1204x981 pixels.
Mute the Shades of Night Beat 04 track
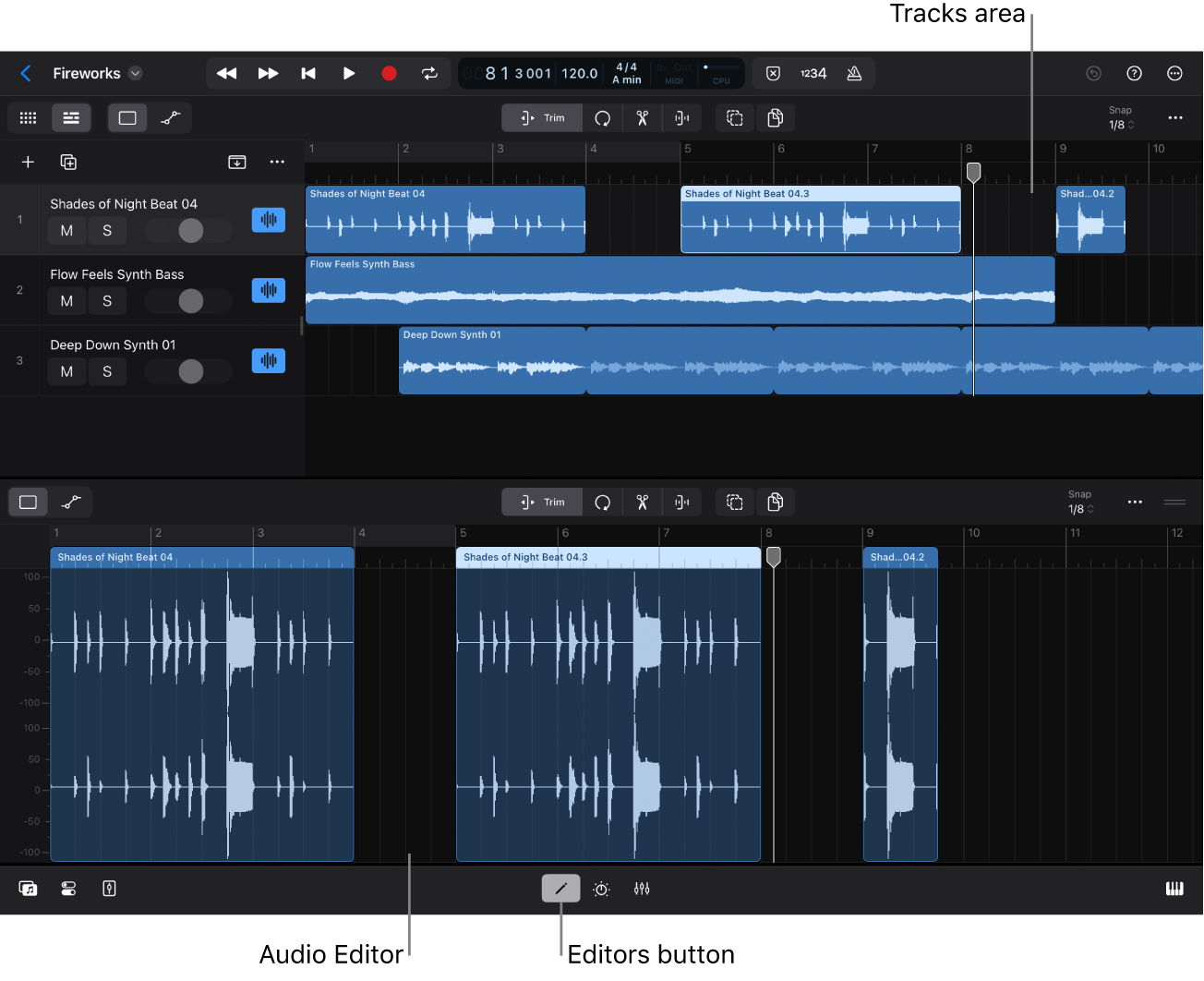coord(66,230)
